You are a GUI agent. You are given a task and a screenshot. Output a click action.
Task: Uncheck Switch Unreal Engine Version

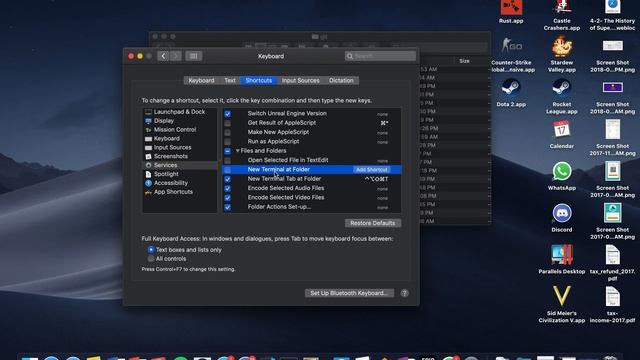[x=227, y=114]
